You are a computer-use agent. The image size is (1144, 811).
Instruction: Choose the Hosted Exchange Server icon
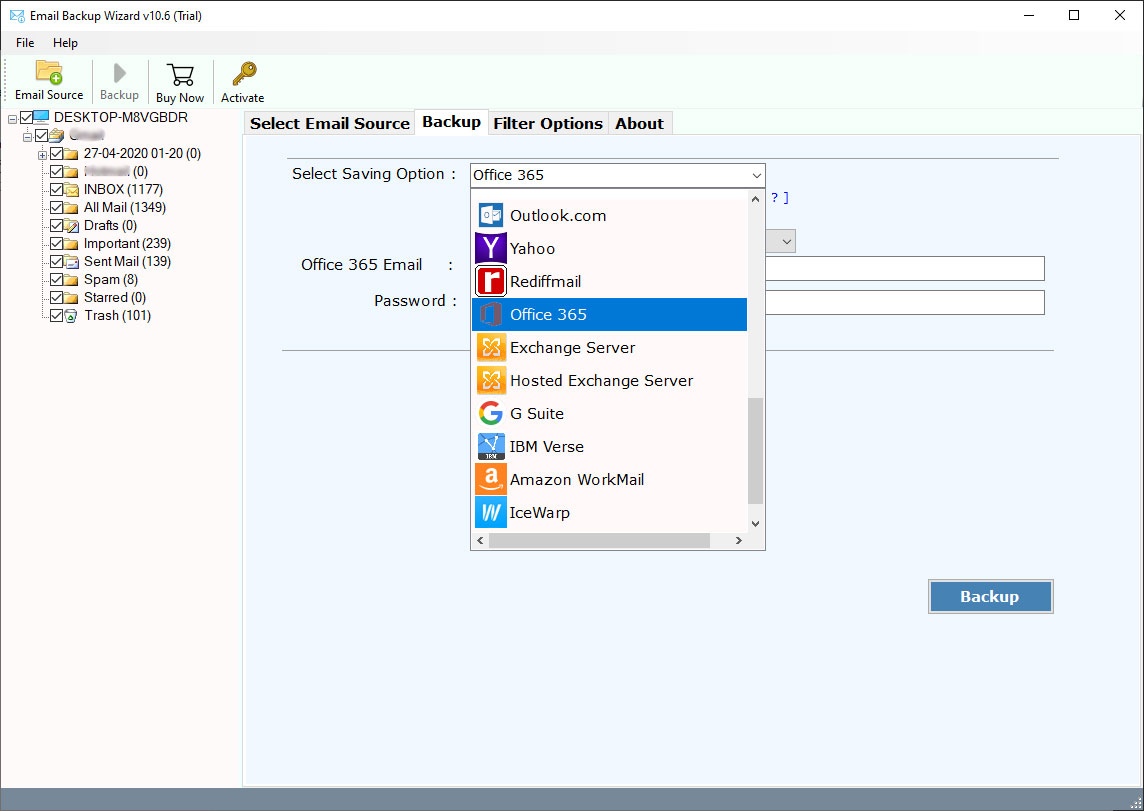click(490, 380)
